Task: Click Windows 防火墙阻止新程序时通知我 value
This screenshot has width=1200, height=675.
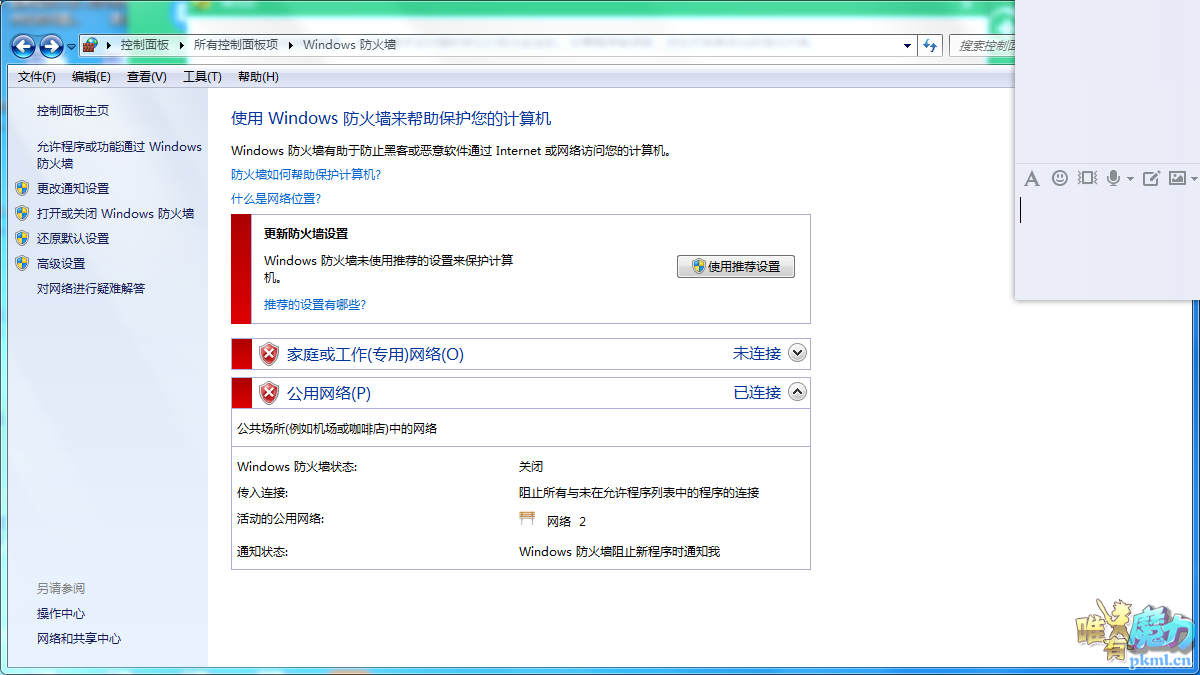Action: click(619, 551)
